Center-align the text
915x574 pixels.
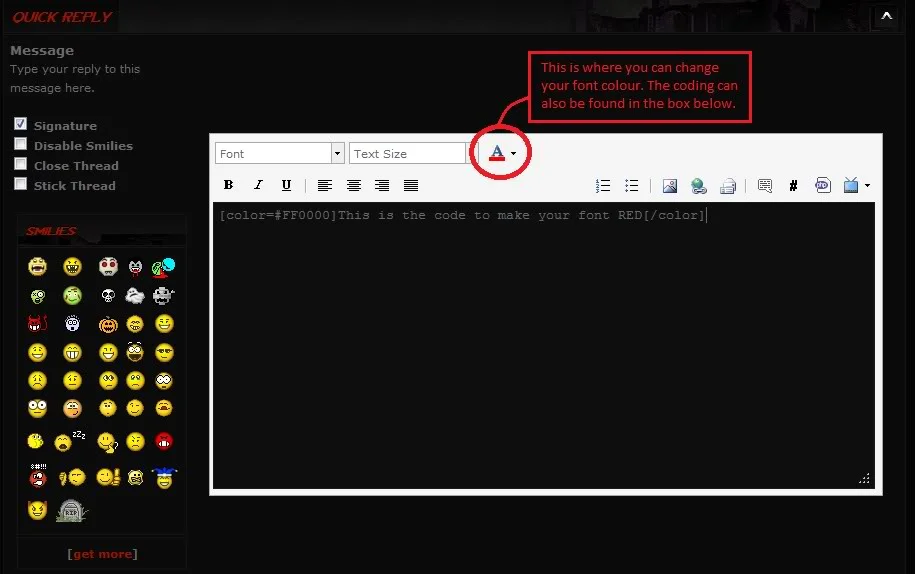354,186
